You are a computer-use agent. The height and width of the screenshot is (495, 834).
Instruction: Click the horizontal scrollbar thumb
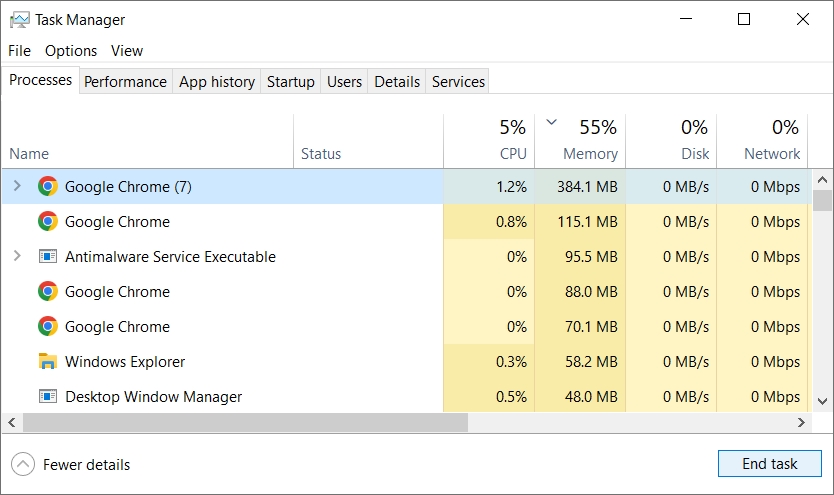245,423
